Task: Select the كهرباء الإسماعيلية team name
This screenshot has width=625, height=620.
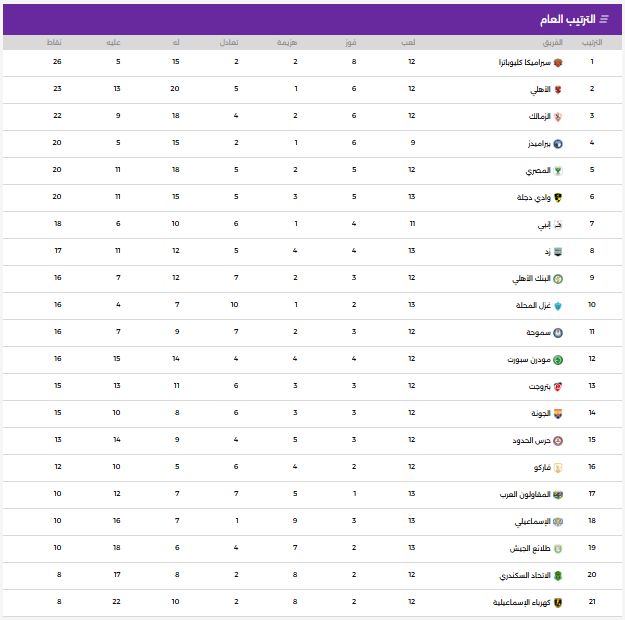Action: (x=520, y=602)
